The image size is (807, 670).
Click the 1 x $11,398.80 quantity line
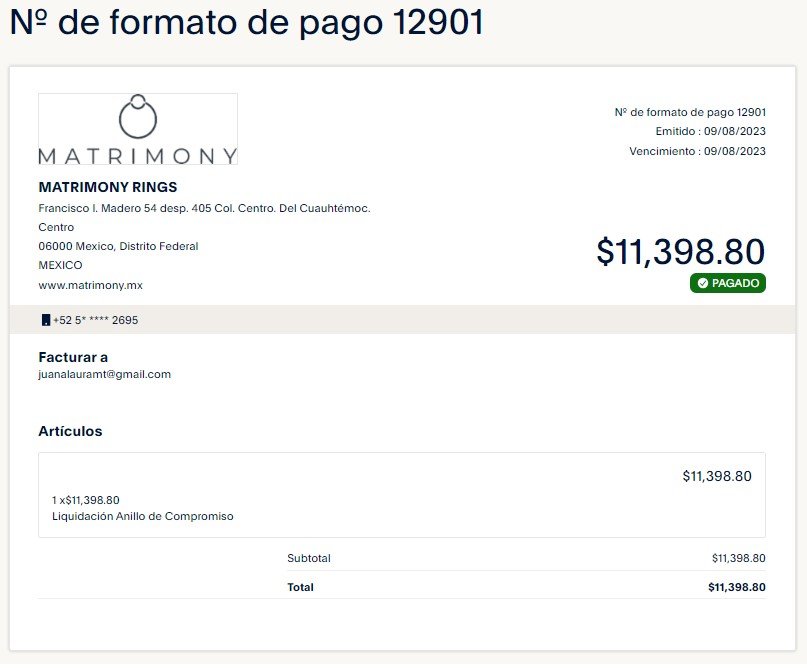(85, 500)
